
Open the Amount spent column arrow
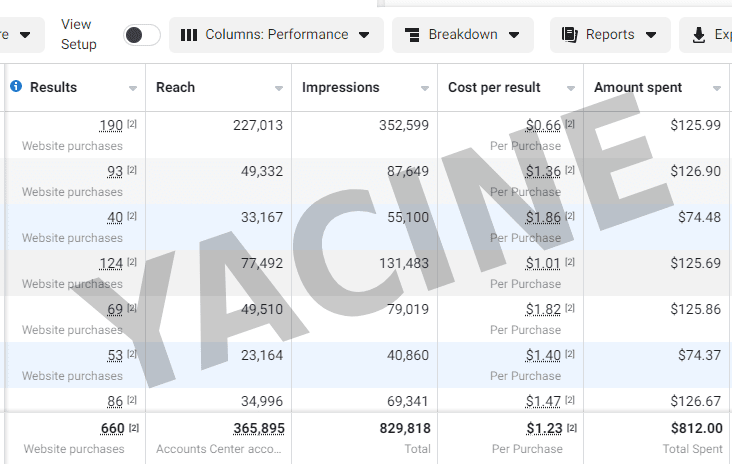point(717,88)
